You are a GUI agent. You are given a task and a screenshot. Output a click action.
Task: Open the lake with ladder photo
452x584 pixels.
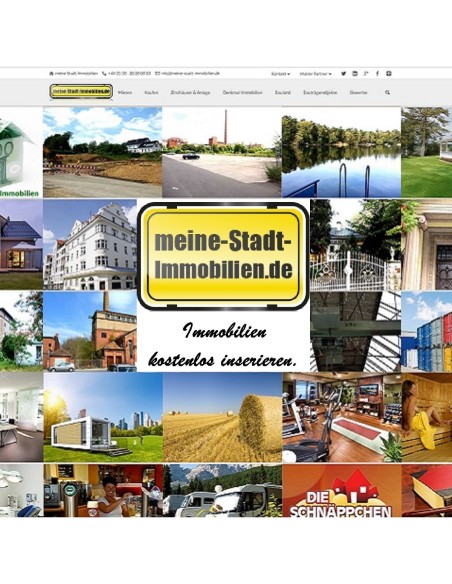point(341,152)
